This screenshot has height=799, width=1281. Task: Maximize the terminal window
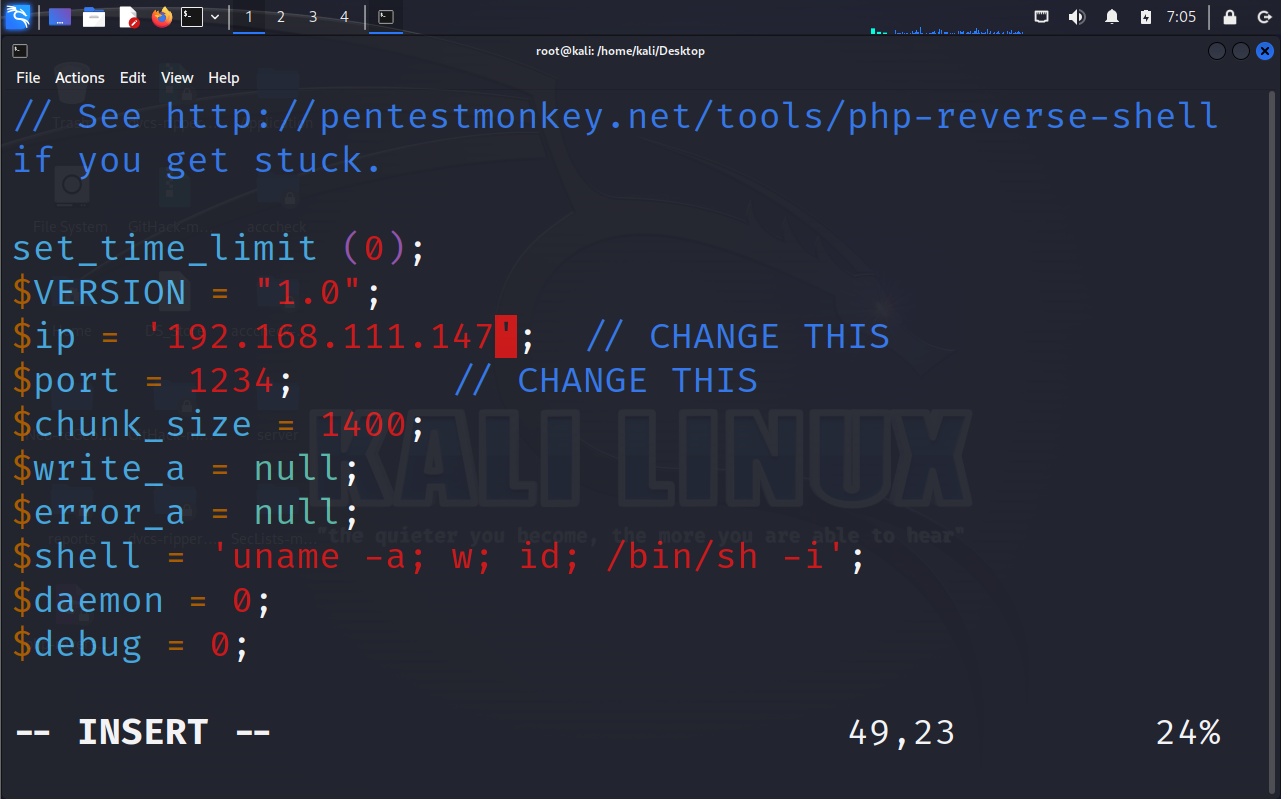coord(1241,50)
